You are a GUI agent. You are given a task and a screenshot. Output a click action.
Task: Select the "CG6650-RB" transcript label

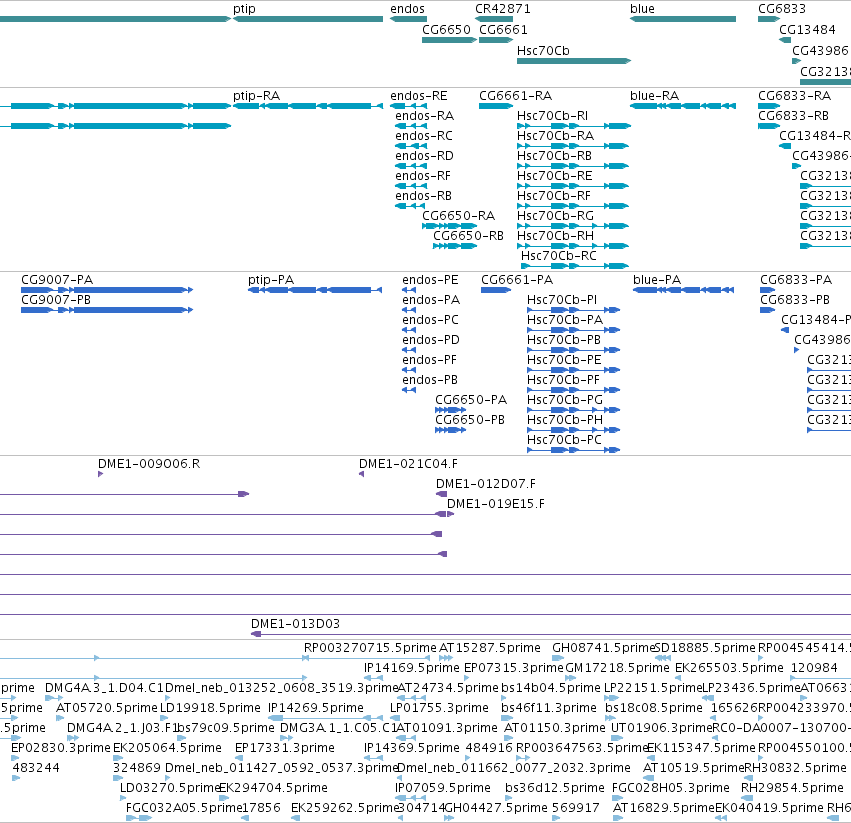(468, 236)
